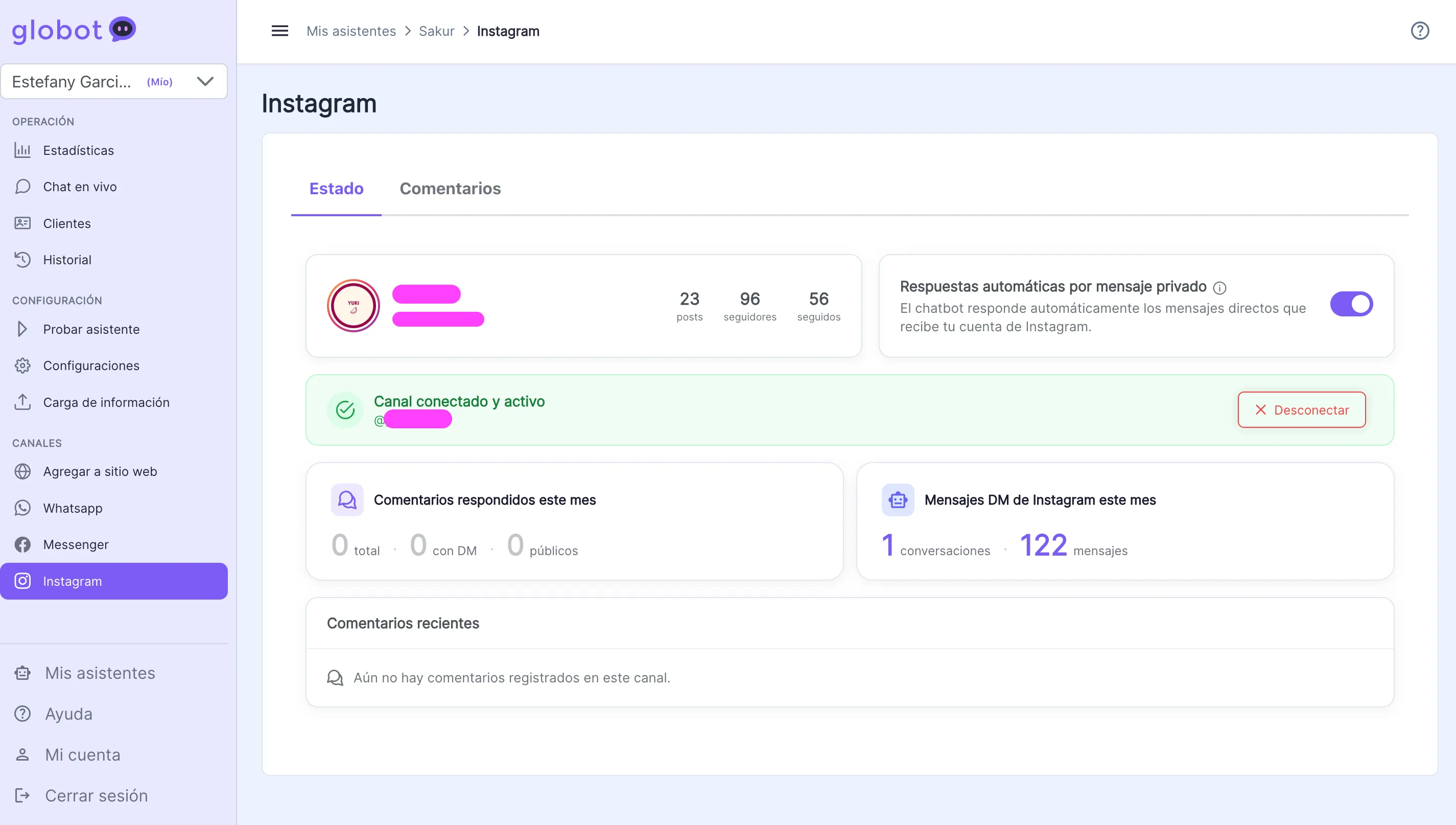This screenshot has width=1456, height=825.
Task: Click the gear icon beside Configuraciones
Action: click(x=22, y=365)
